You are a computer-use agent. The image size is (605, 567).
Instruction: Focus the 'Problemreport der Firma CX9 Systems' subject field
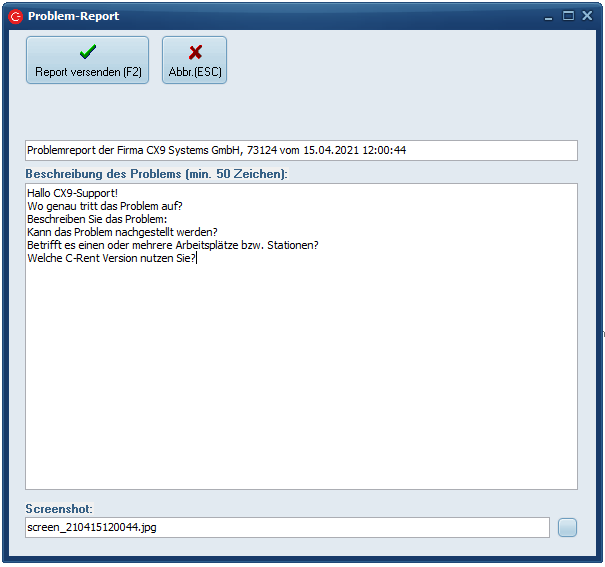(x=300, y=150)
